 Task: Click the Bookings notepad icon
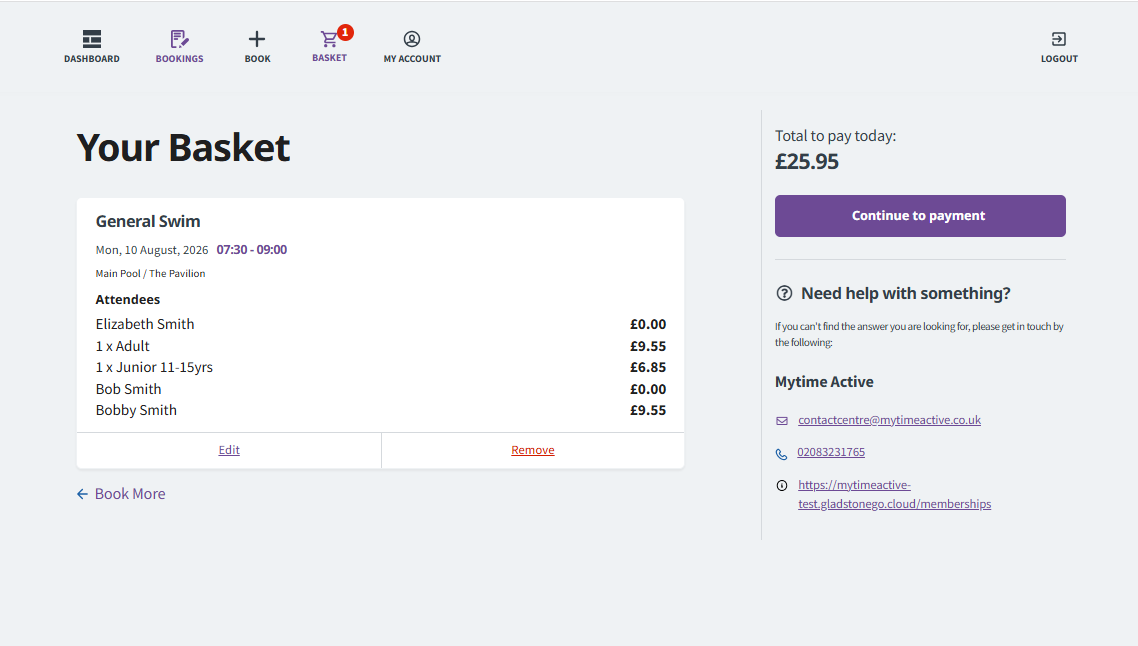click(x=179, y=38)
